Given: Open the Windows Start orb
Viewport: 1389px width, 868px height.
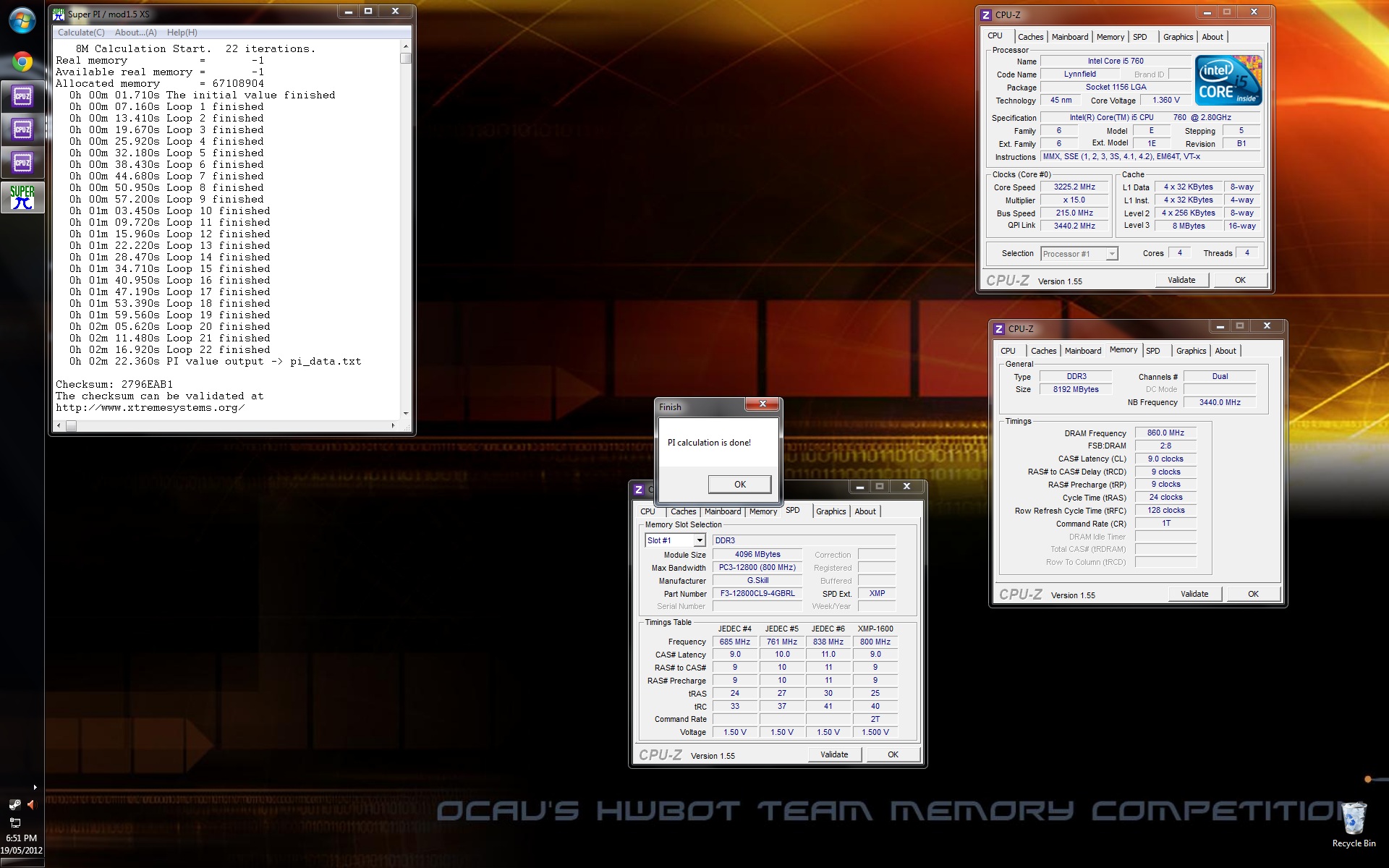Looking at the screenshot, I should 22,20.
